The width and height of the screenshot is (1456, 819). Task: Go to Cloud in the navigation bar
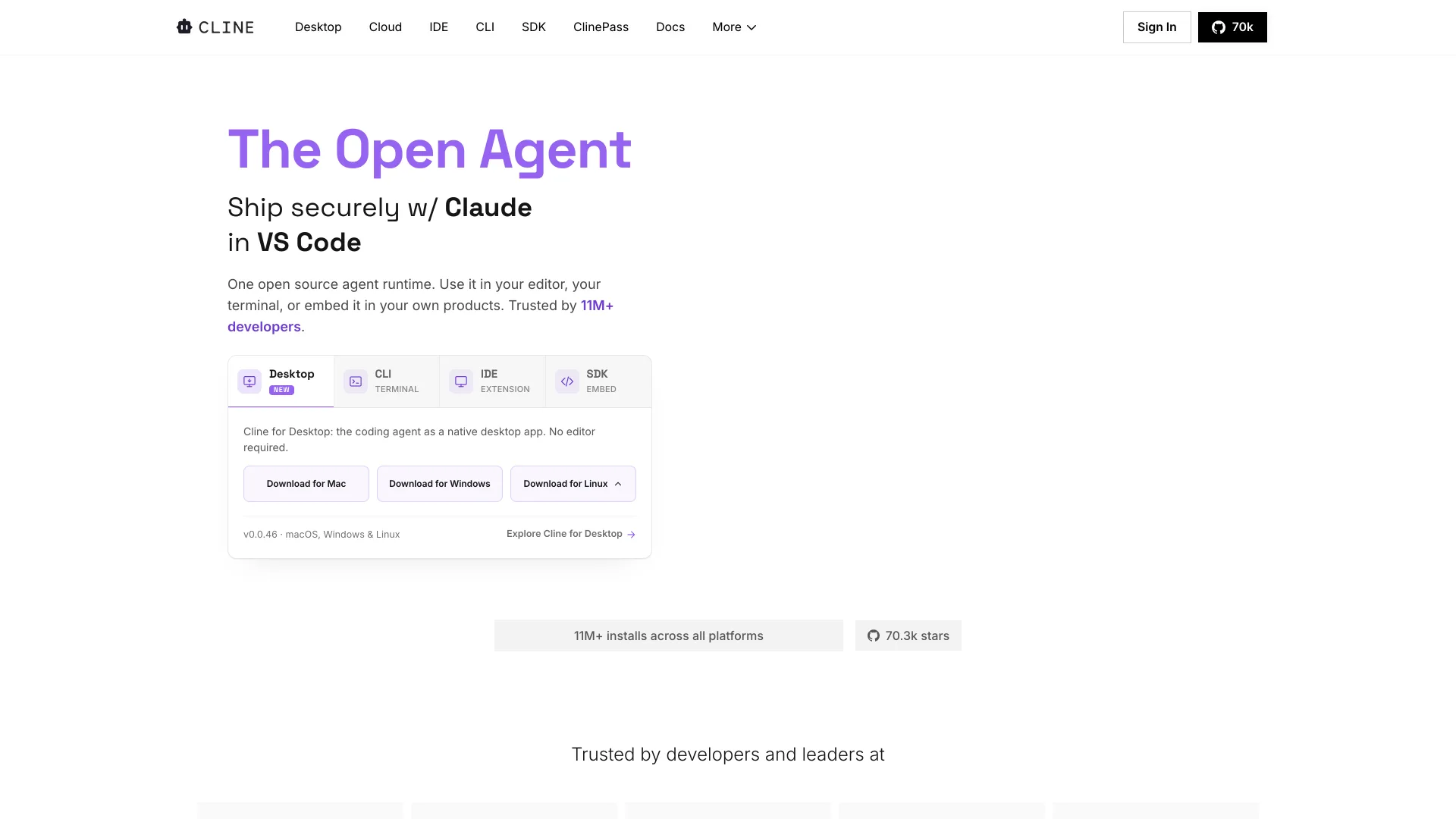[385, 27]
